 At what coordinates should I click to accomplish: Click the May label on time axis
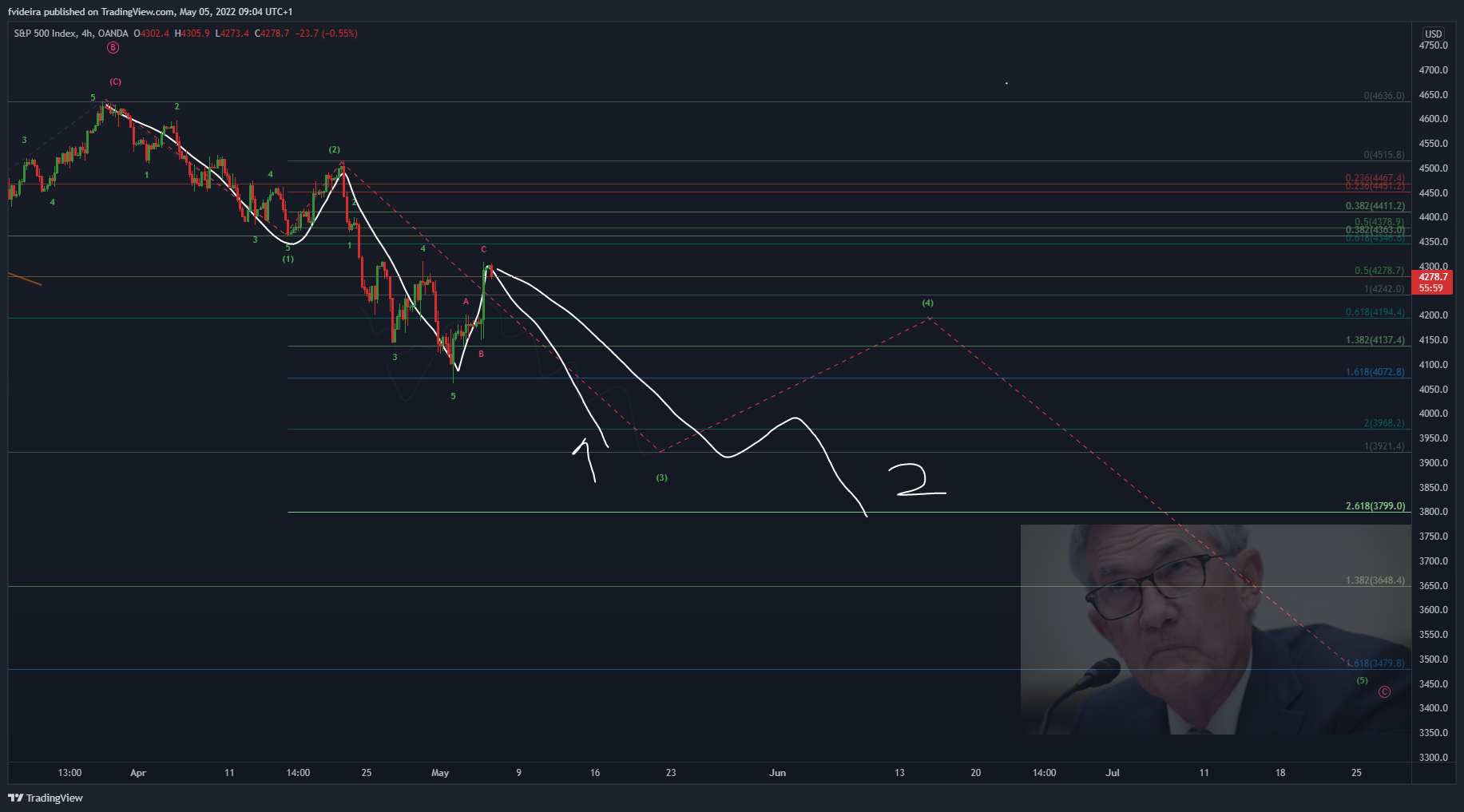440,773
